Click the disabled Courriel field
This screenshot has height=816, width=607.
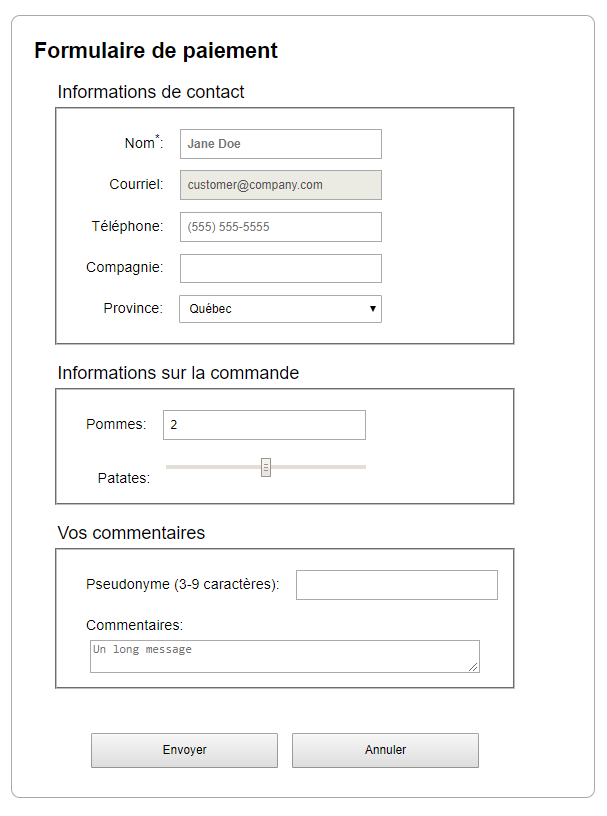coord(280,185)
